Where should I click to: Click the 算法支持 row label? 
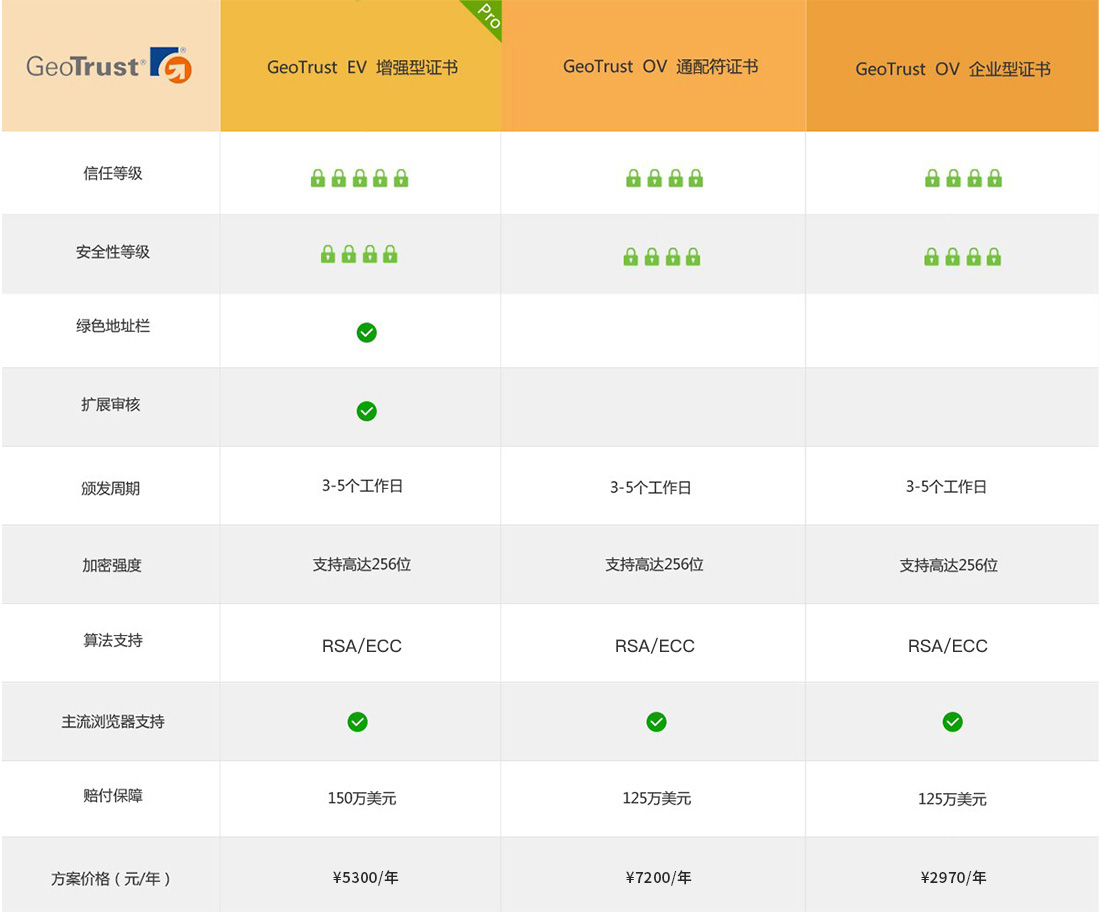[x=112, y=641]
